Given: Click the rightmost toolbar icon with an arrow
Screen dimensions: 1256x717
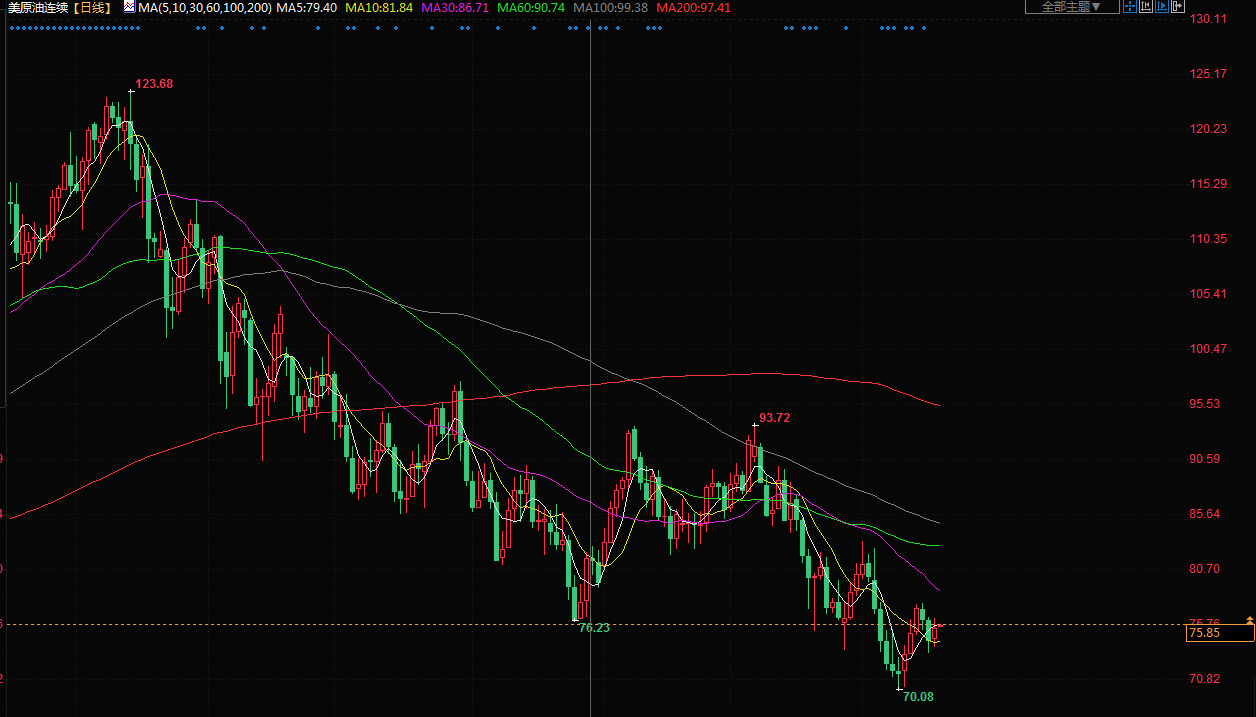Looking at the screenshot, I should pyautogui.click(x=1177, y=7).
